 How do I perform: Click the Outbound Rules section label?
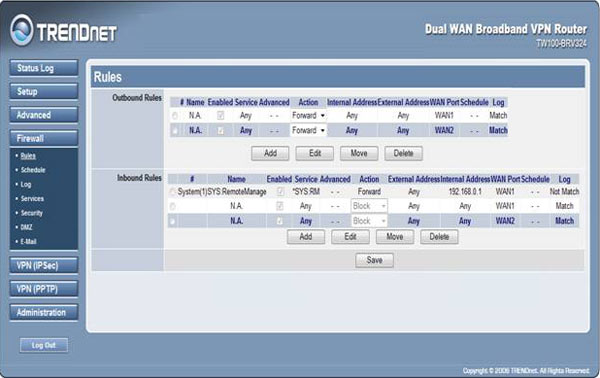click(137, 98)
